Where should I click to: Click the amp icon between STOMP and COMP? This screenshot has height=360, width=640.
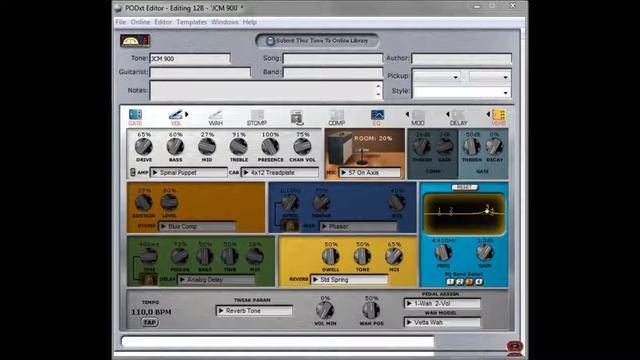point(297,118)
